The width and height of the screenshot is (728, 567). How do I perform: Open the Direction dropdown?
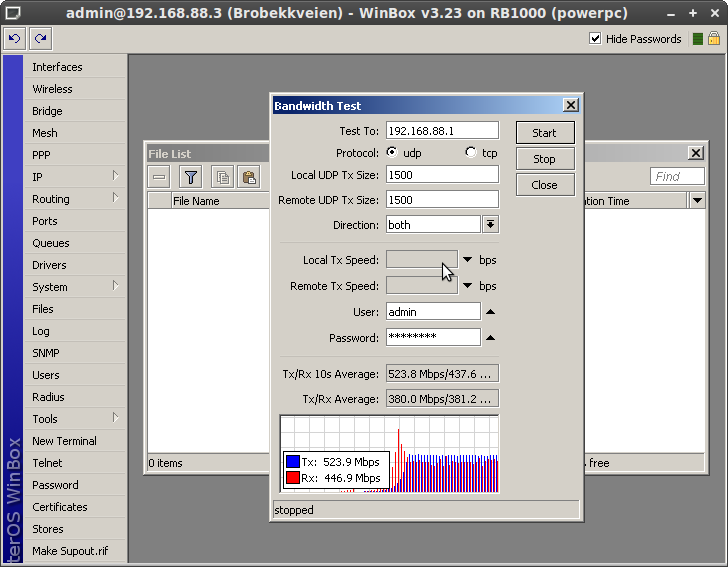[x=490, y=225]
